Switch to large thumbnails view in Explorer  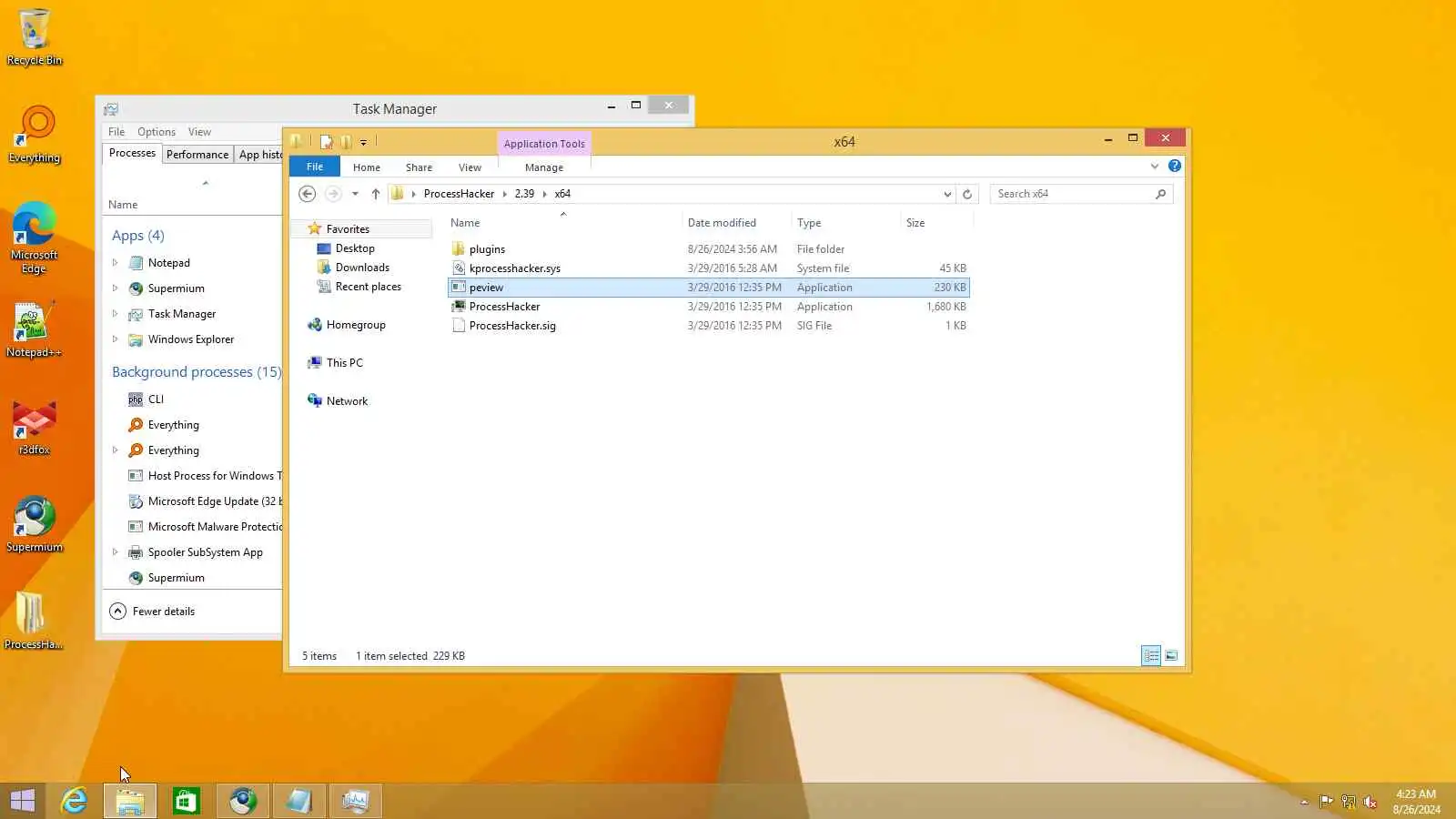click(1171, 655)
